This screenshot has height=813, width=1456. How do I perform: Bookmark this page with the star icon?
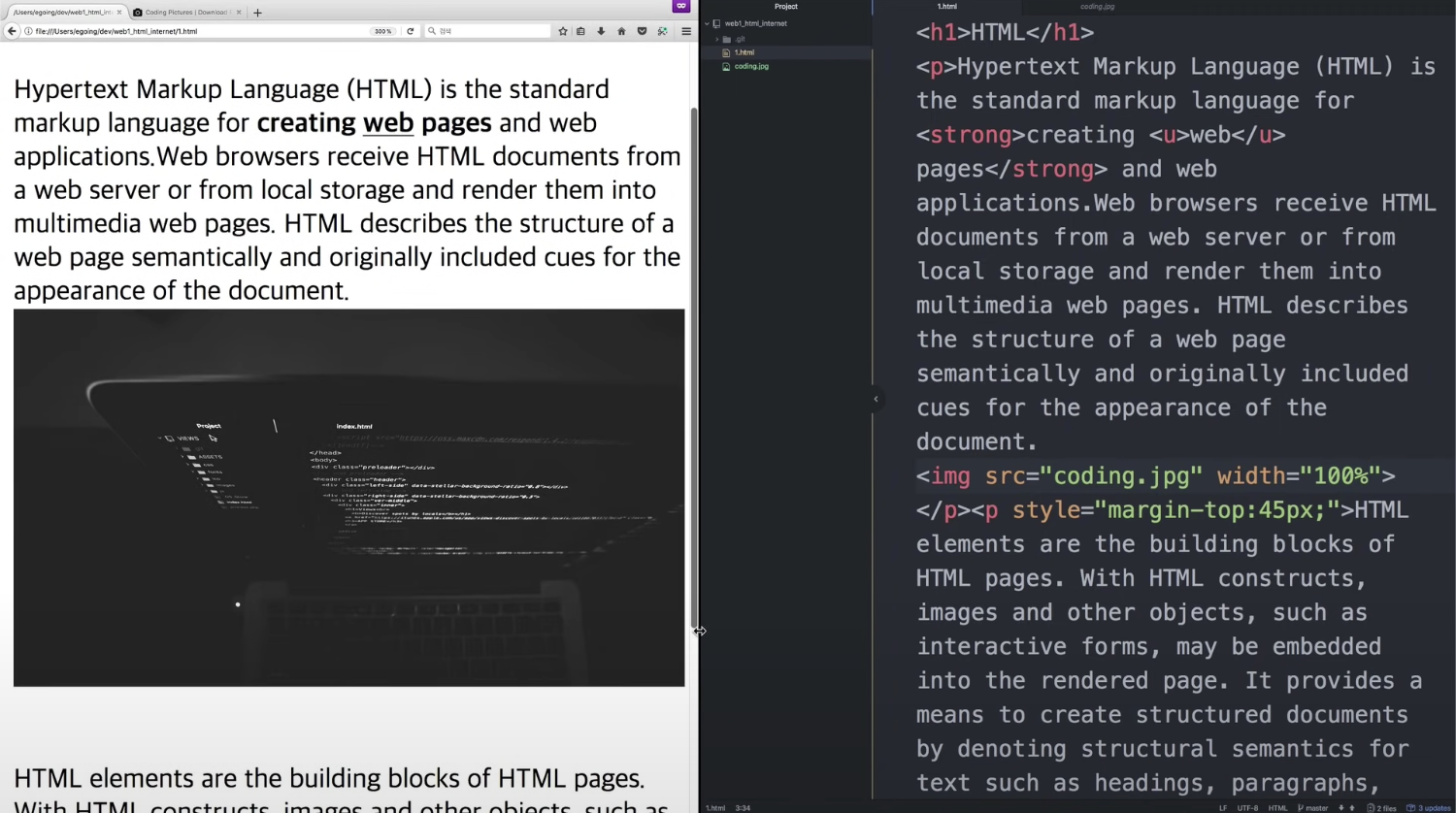562,31
